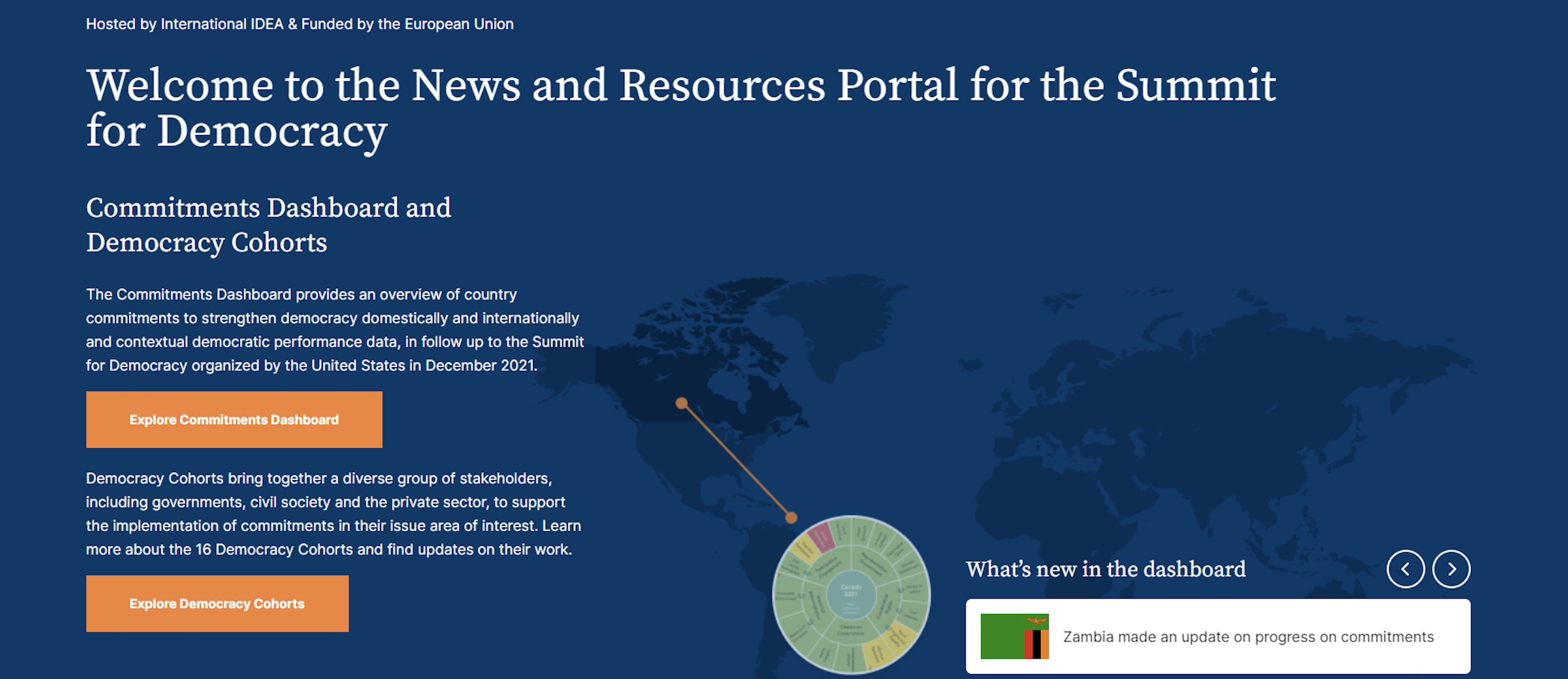Click the 'What's new in the dashboard' heading
Viewport: 1568px width, 679px height.
point(1106,569)
